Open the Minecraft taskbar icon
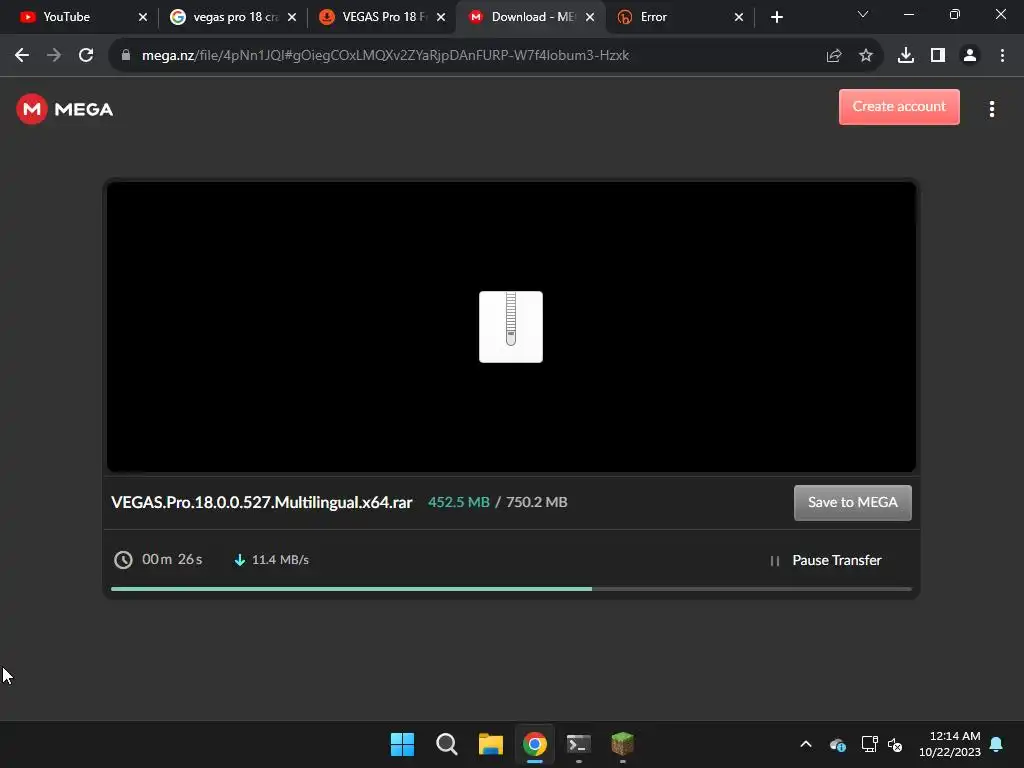The width and height of the screenshot is (1024, 768). [622, 744]
